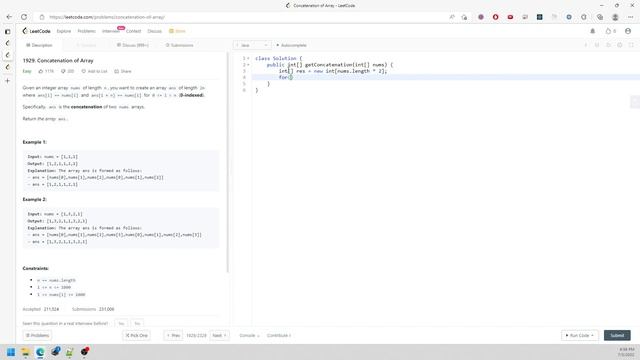
Task: Open the browser collections icon
Action: pyautogui.click(x=600, y=17)
